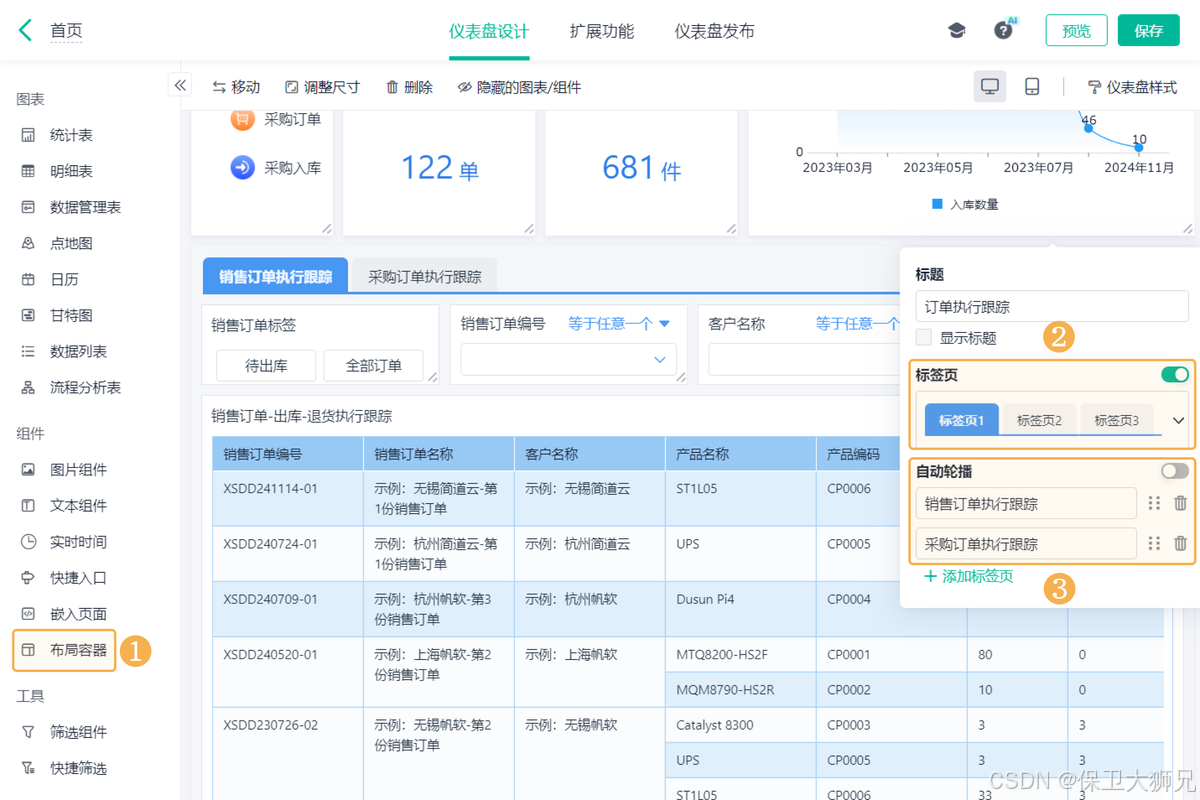Show 隐藏的图表/组件 list

click(519, 87)
